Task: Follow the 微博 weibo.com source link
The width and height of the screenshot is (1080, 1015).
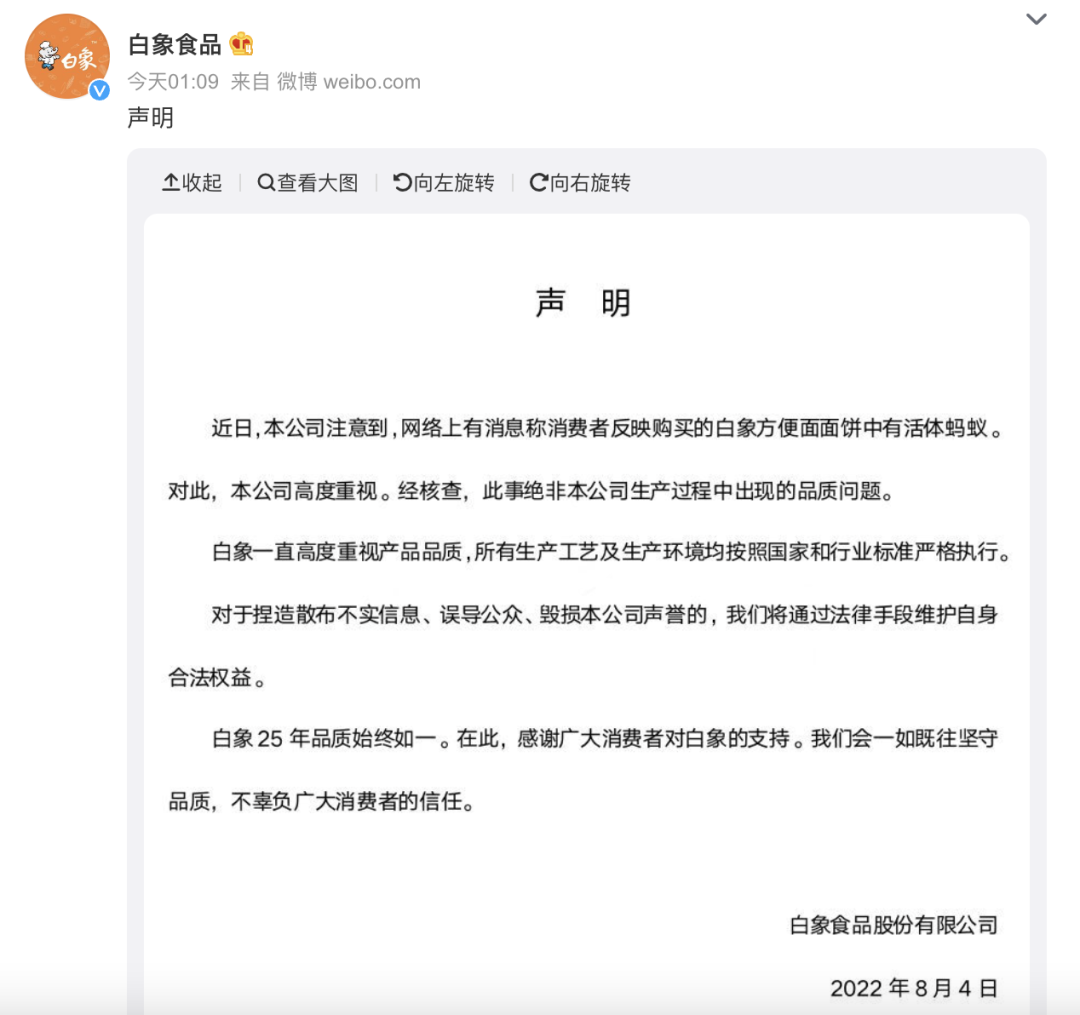Action: [349, 82]
